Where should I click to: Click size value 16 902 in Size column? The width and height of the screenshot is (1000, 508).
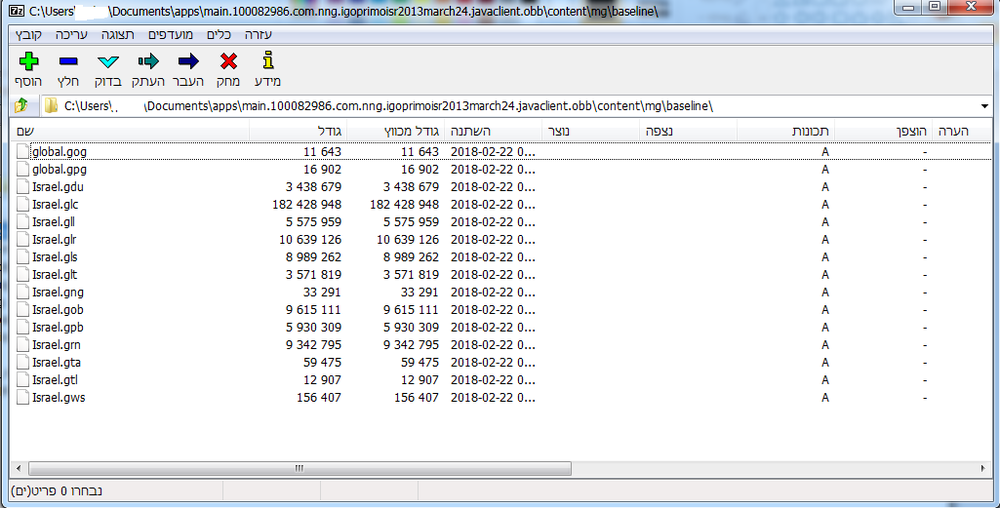(322, 170)
